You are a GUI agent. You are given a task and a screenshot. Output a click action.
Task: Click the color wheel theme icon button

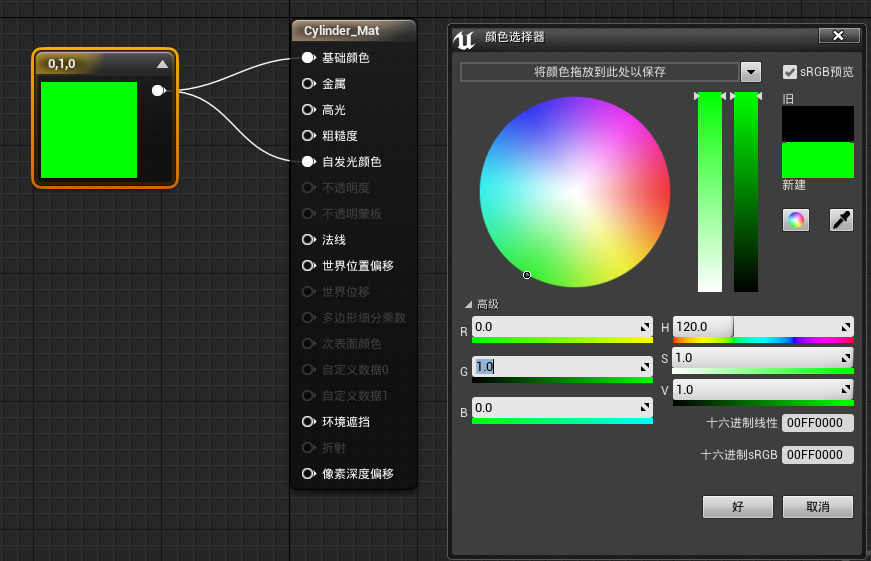pyautogui.click(x=796, y=220)
